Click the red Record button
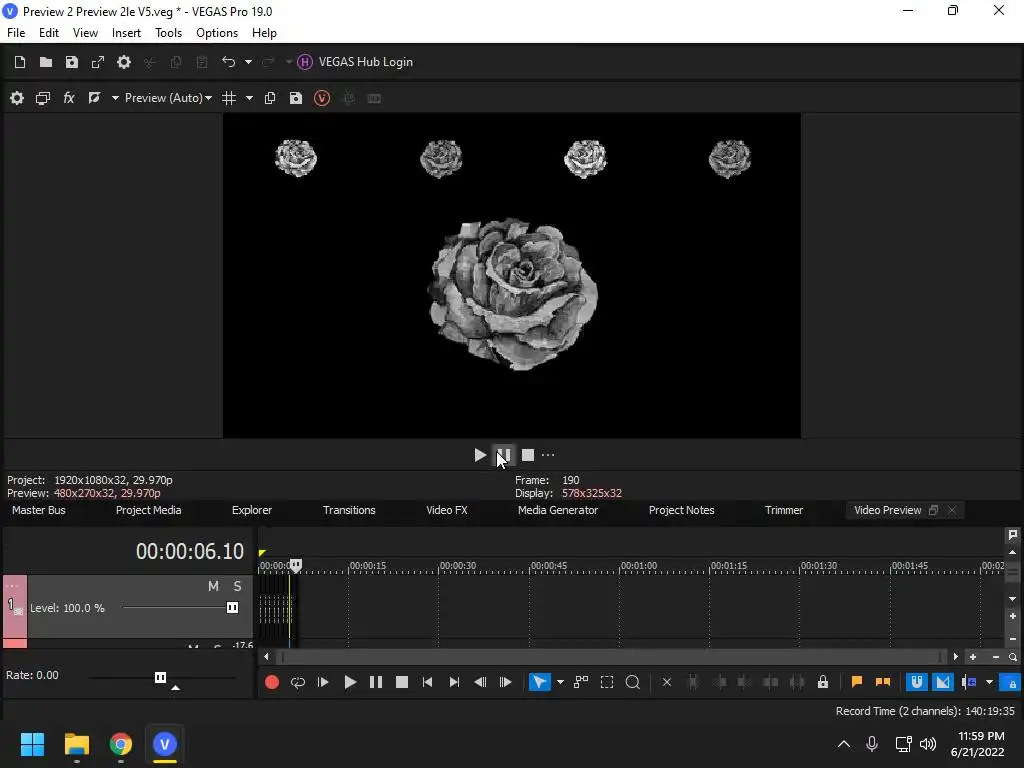Screen dimensions: 1024x768 pos(272,682)
